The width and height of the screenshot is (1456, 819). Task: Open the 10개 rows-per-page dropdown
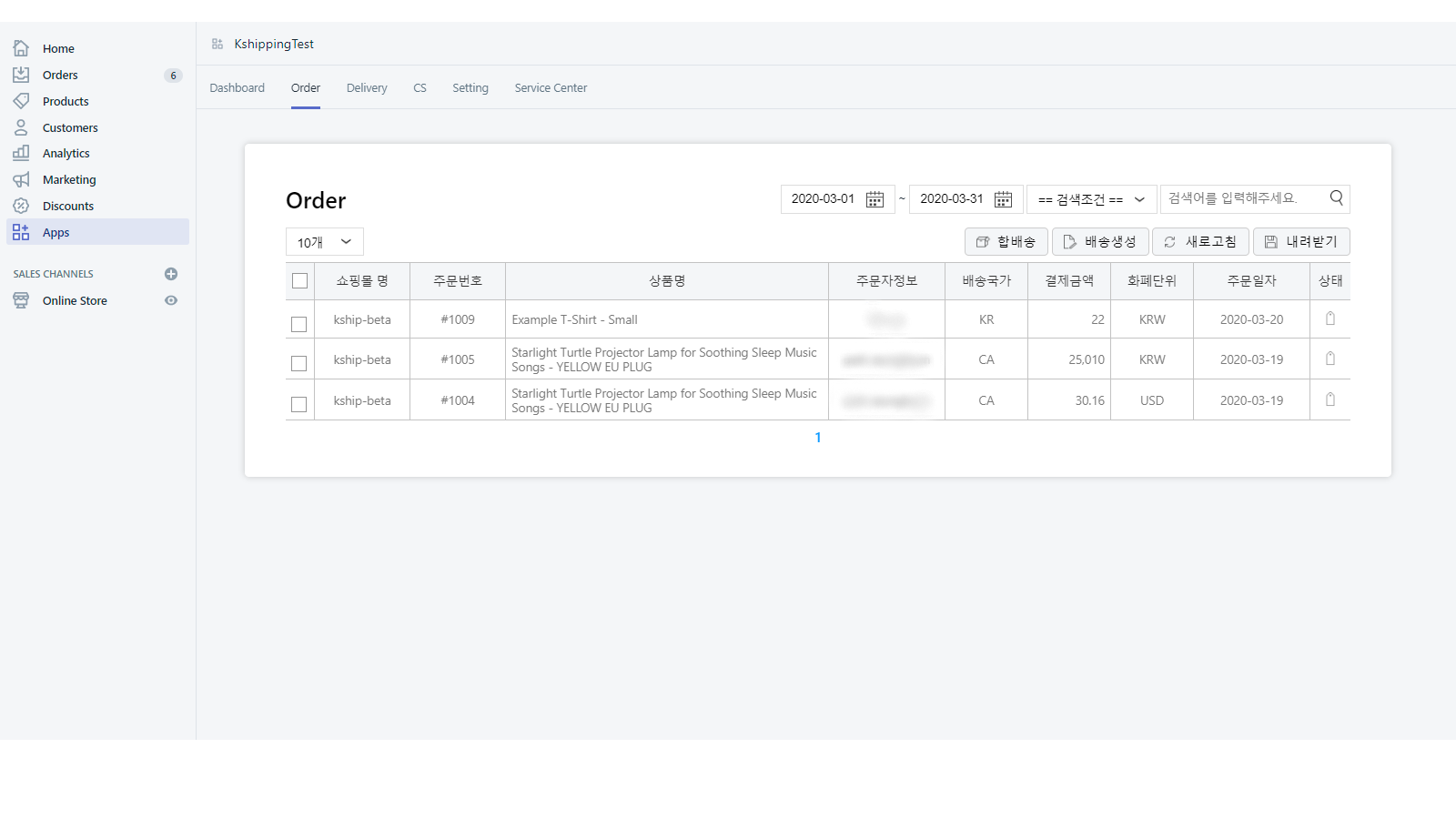[325, 242]
